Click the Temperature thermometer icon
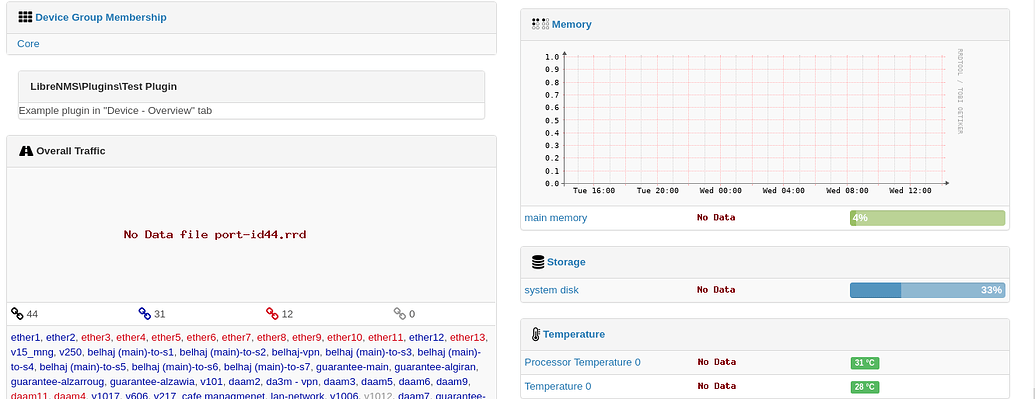Image resolution: width=1035 pixels, height=399 pixels. pos(536,334)
